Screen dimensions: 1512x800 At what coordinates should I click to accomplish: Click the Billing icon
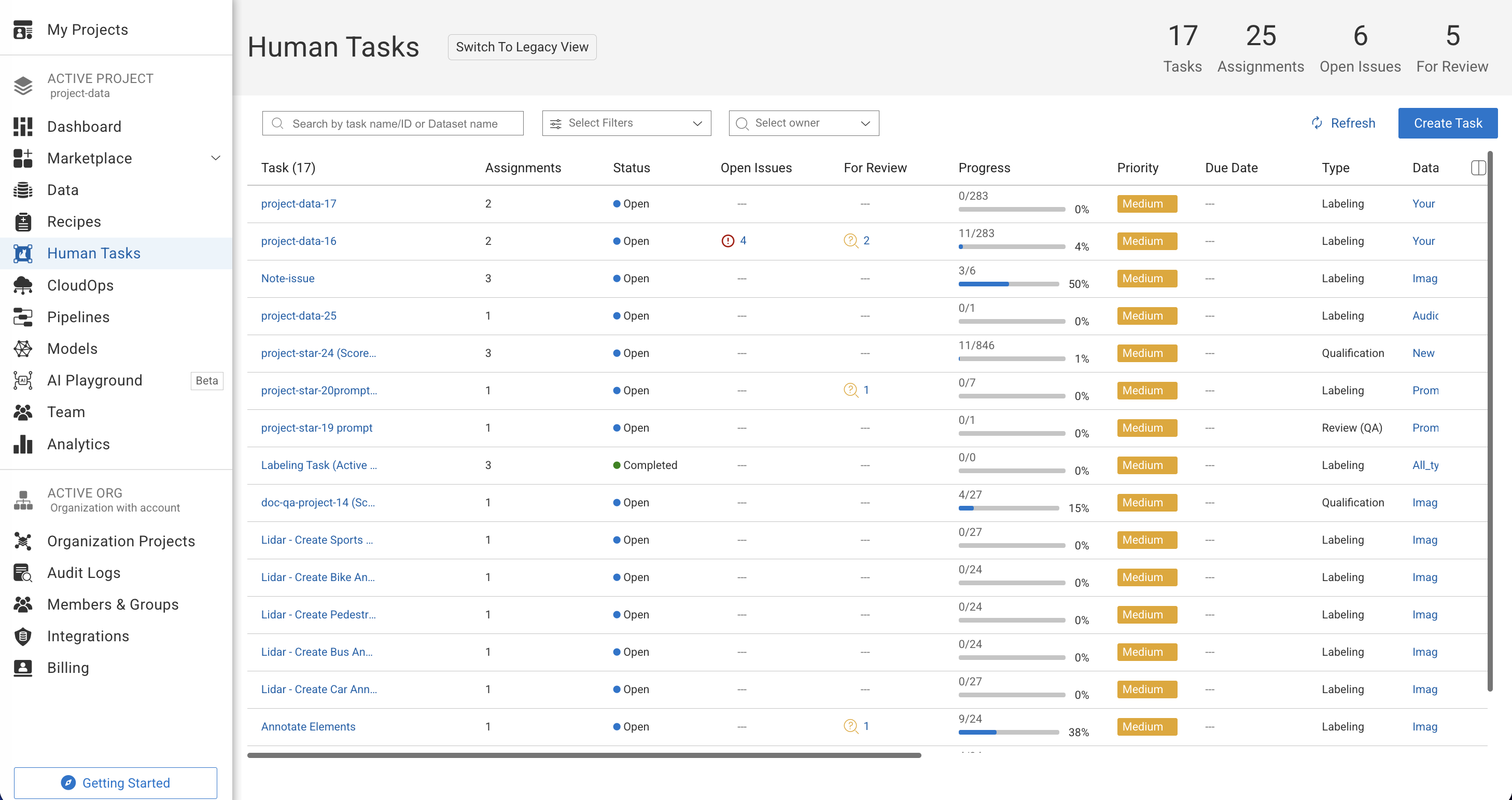coord(23,668)
